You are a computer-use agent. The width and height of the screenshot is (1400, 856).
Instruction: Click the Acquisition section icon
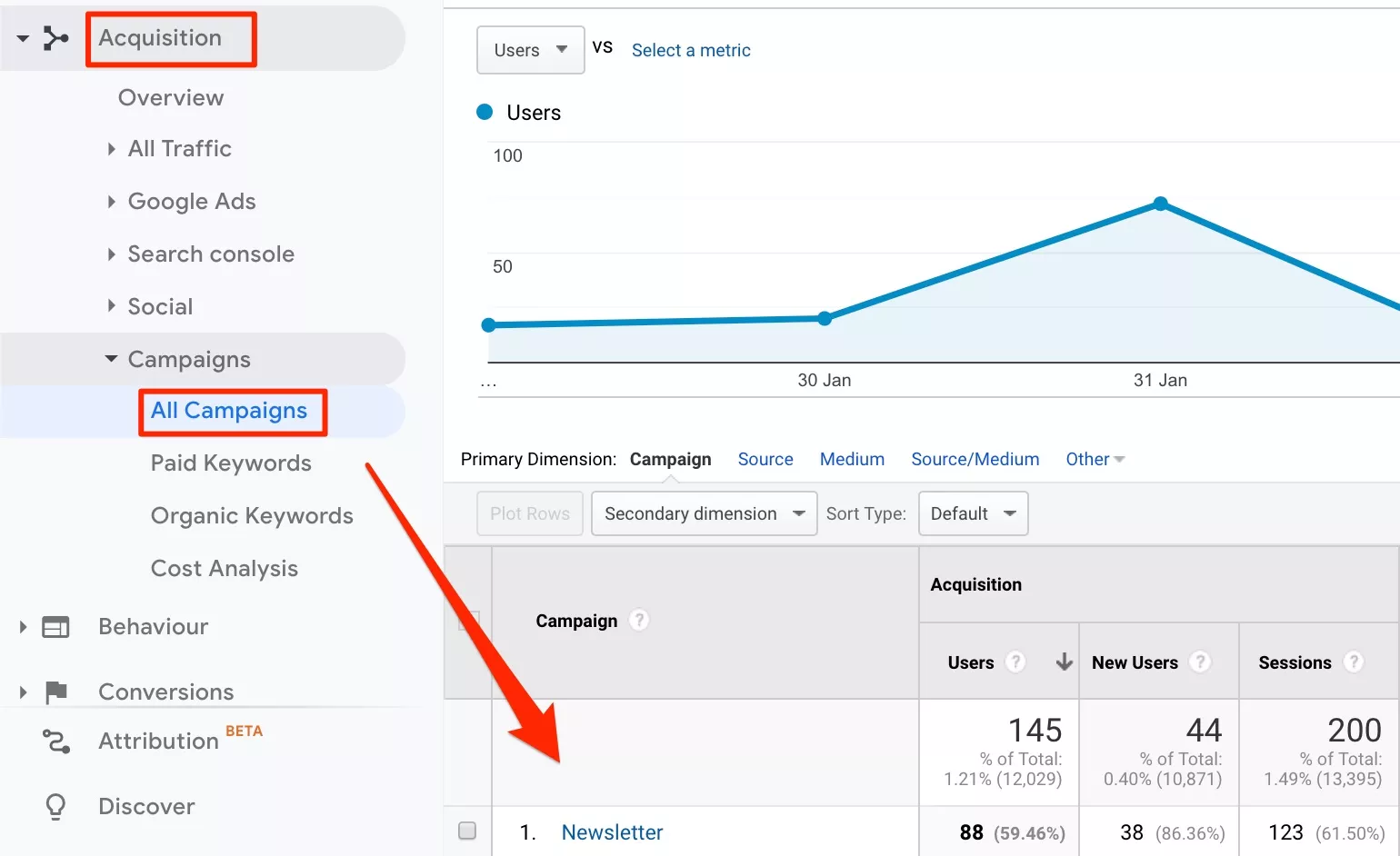pos(56,38)
